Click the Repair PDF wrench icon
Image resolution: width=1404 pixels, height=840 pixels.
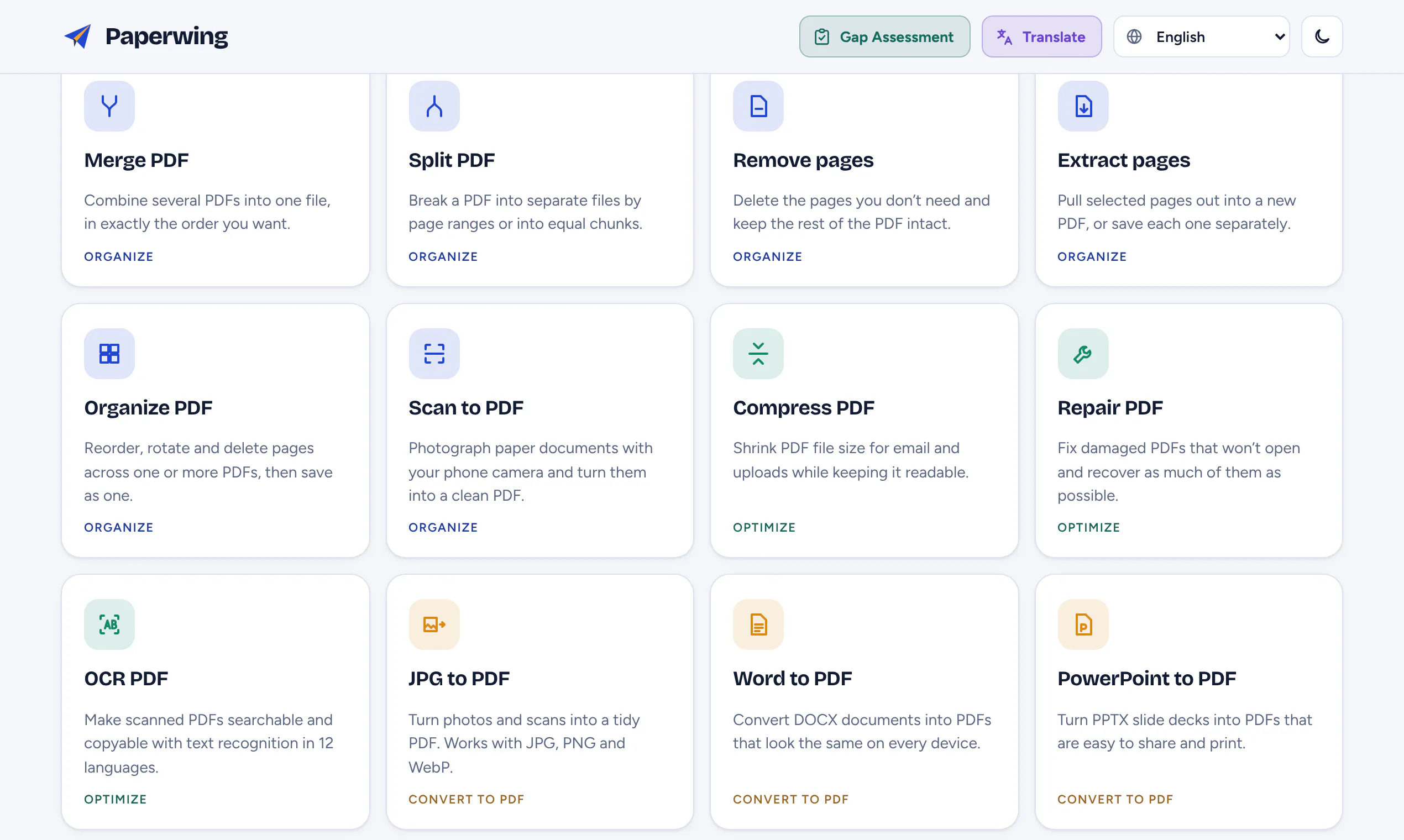[1083, 354]
